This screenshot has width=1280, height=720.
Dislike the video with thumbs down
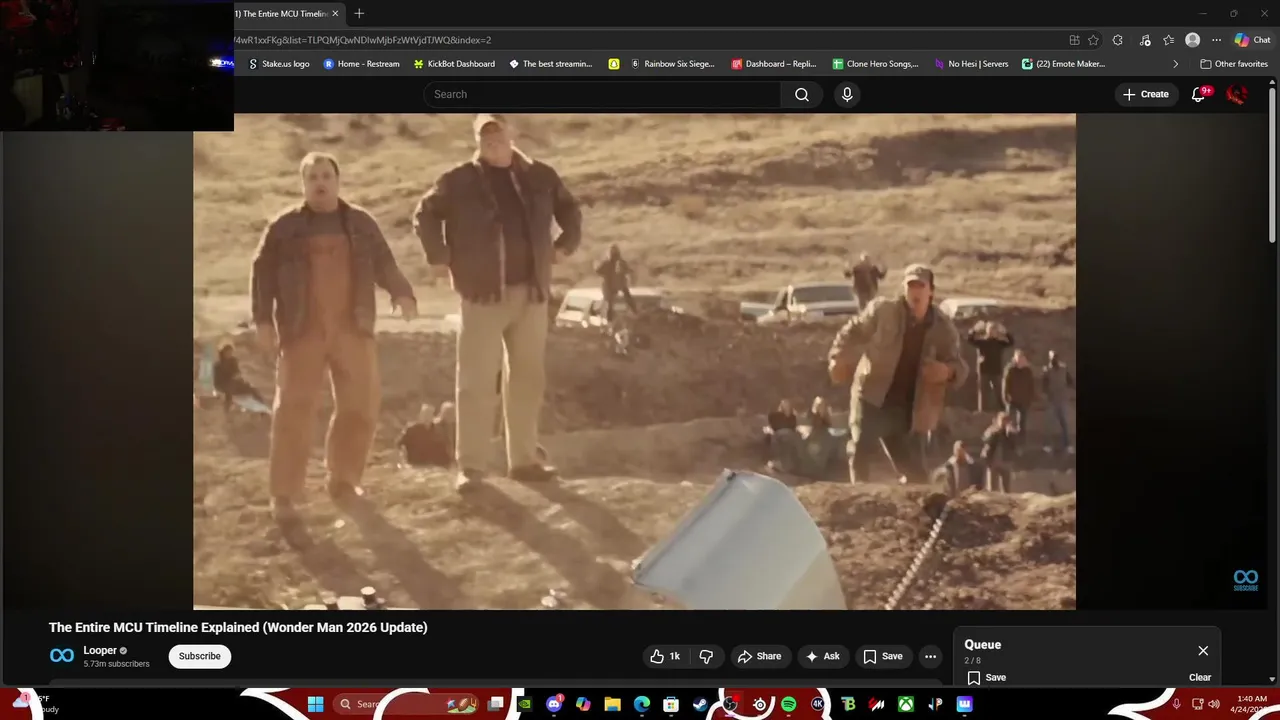point(706,656)
